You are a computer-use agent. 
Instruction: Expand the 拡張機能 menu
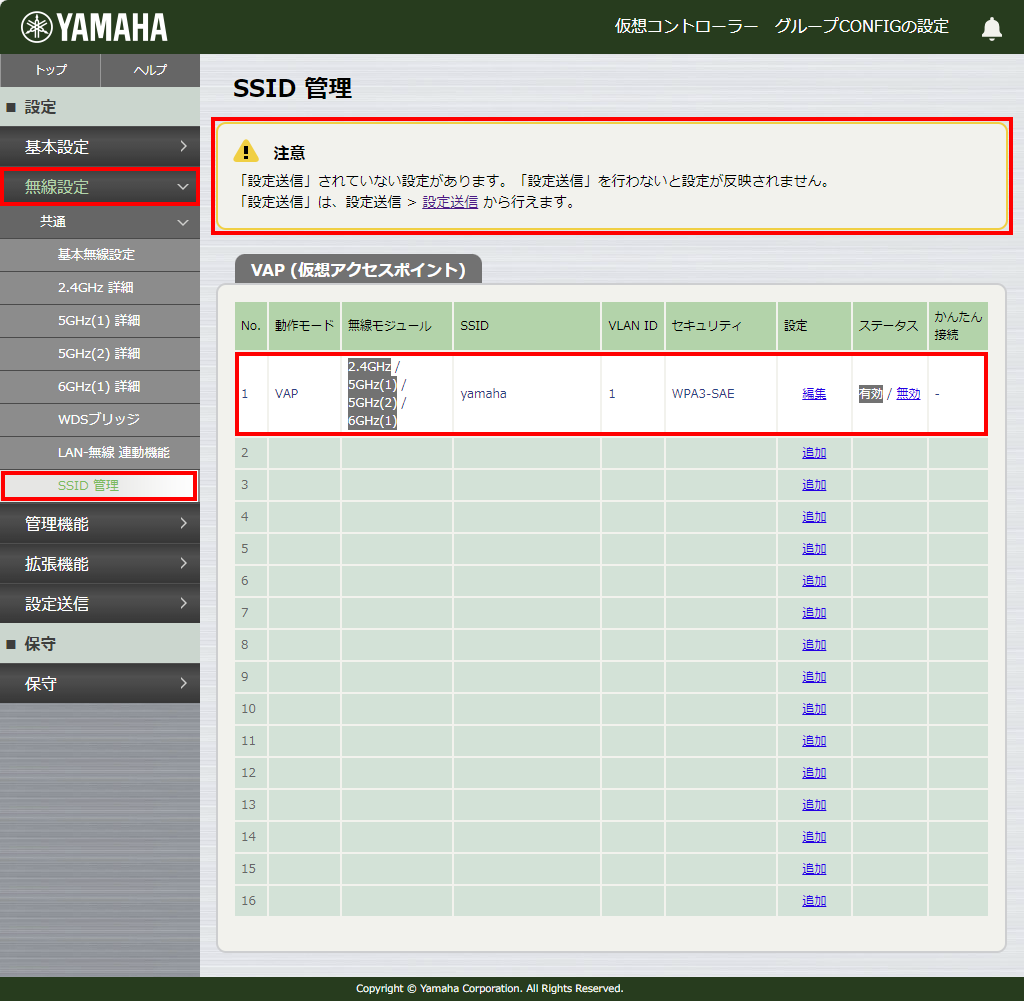coord(100,564)
